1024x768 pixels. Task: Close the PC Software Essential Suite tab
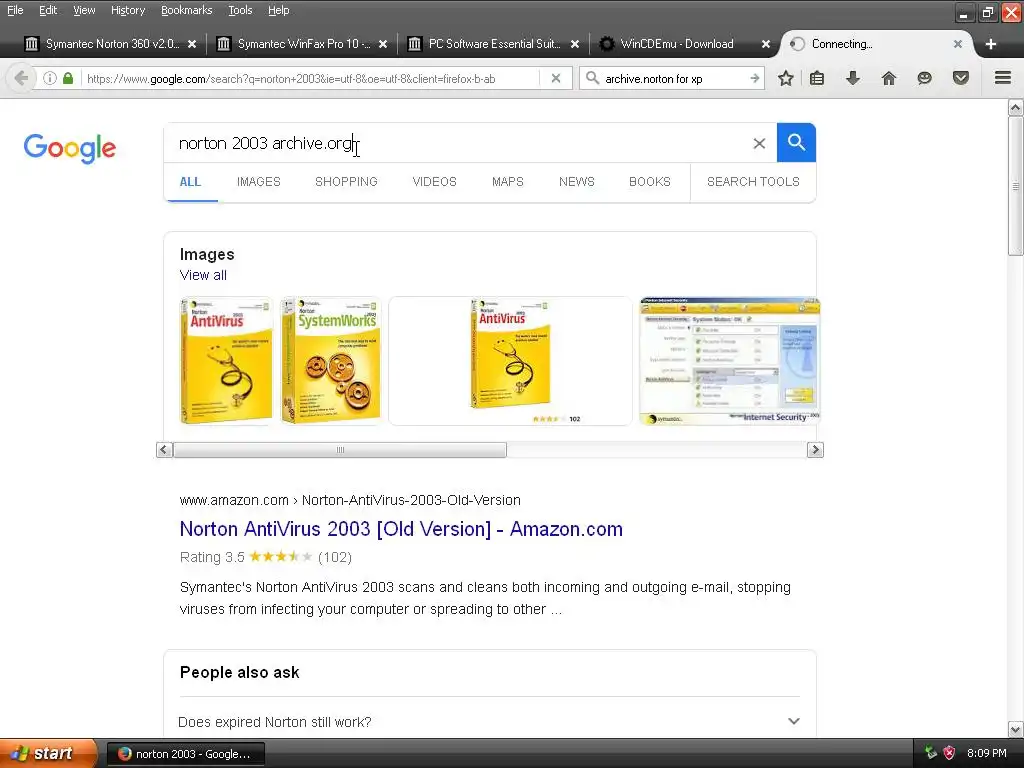(x=575, y=44)
